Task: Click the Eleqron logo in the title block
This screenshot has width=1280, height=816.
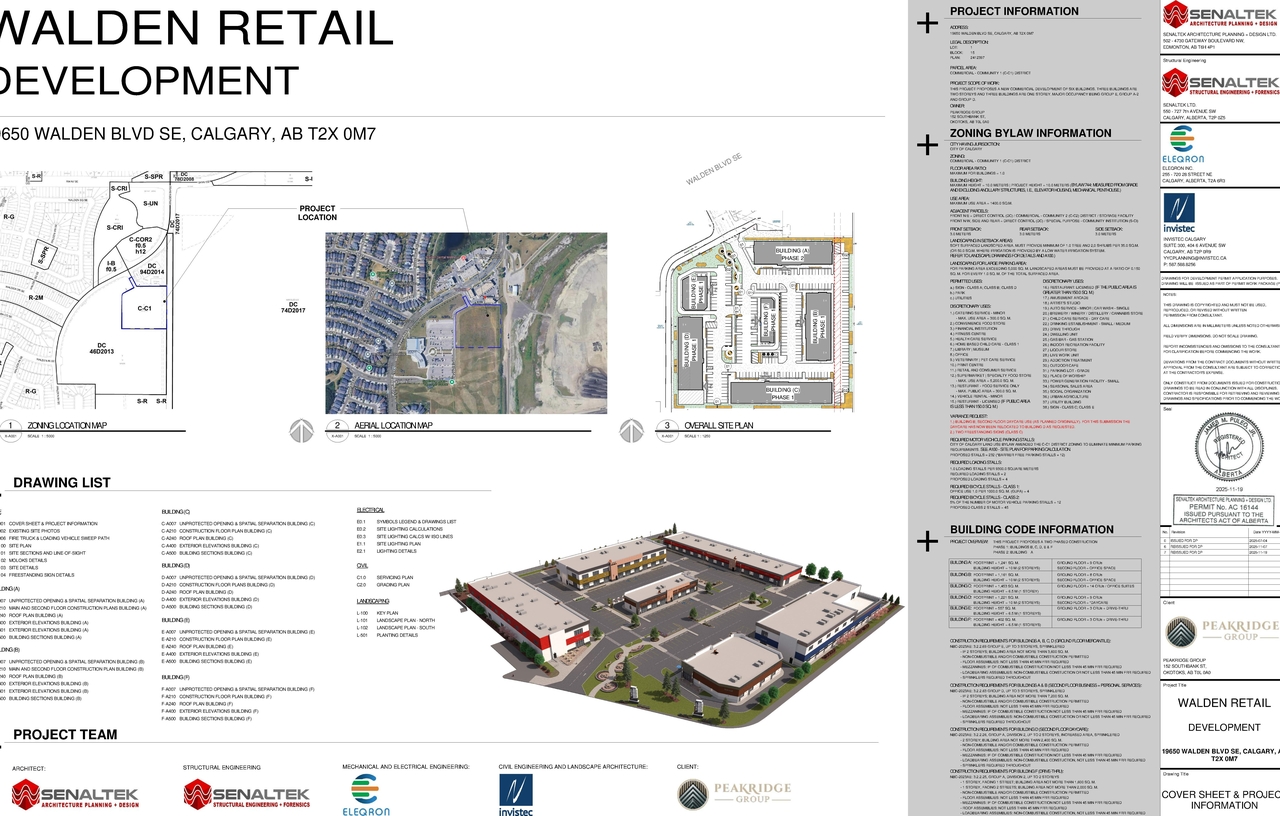Action: coord(1182,146)
